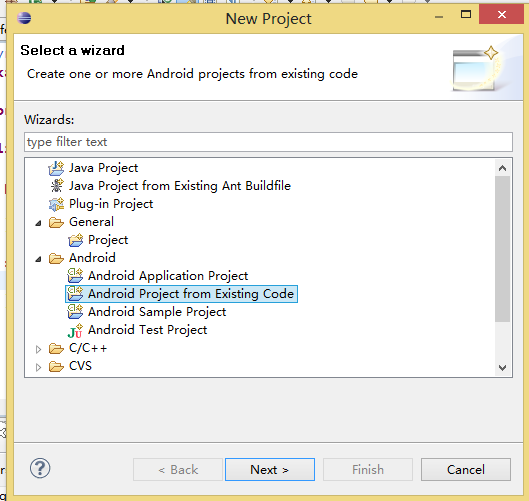Click the Java Project wizard icon
This screenshot has height=501, width=529.
click(56, 168)
